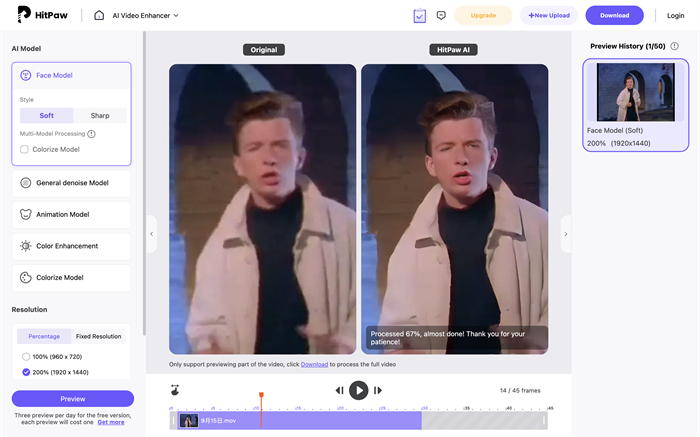Open the Face Model (Soft) history thumbnail
Screen dimensions: 700x437
[636, 93]
